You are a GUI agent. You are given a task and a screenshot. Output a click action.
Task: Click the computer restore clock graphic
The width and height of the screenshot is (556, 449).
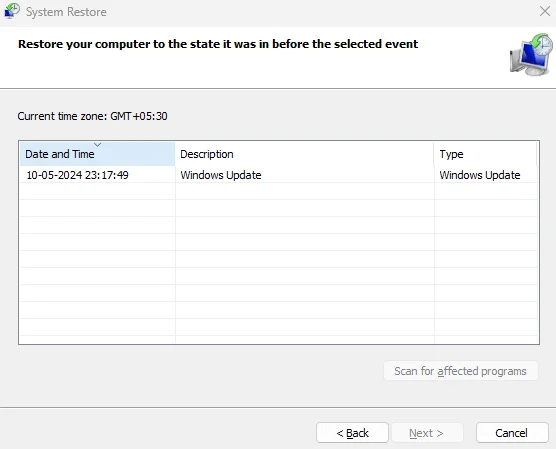coord(531,54)
